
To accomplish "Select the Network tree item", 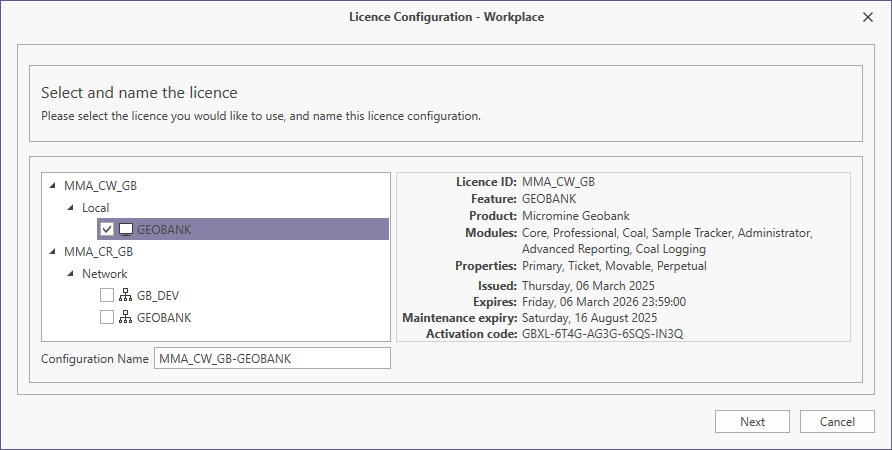I will (x=105, y=274).
